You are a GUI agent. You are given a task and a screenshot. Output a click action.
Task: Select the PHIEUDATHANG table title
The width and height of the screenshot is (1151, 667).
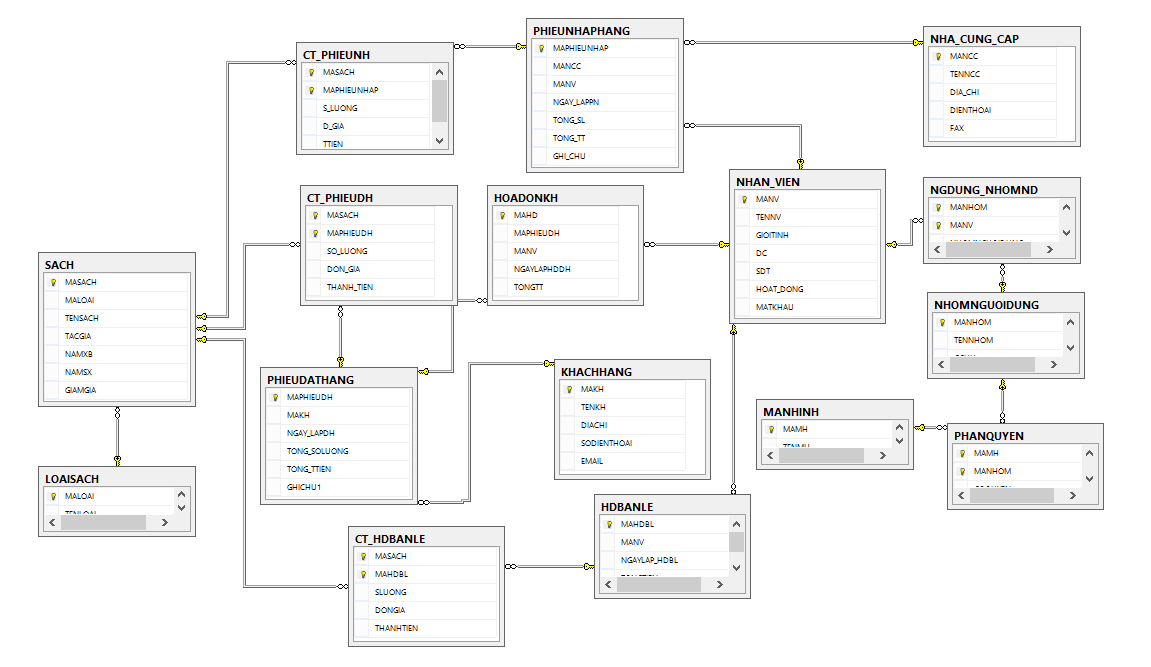click(311, 380)
